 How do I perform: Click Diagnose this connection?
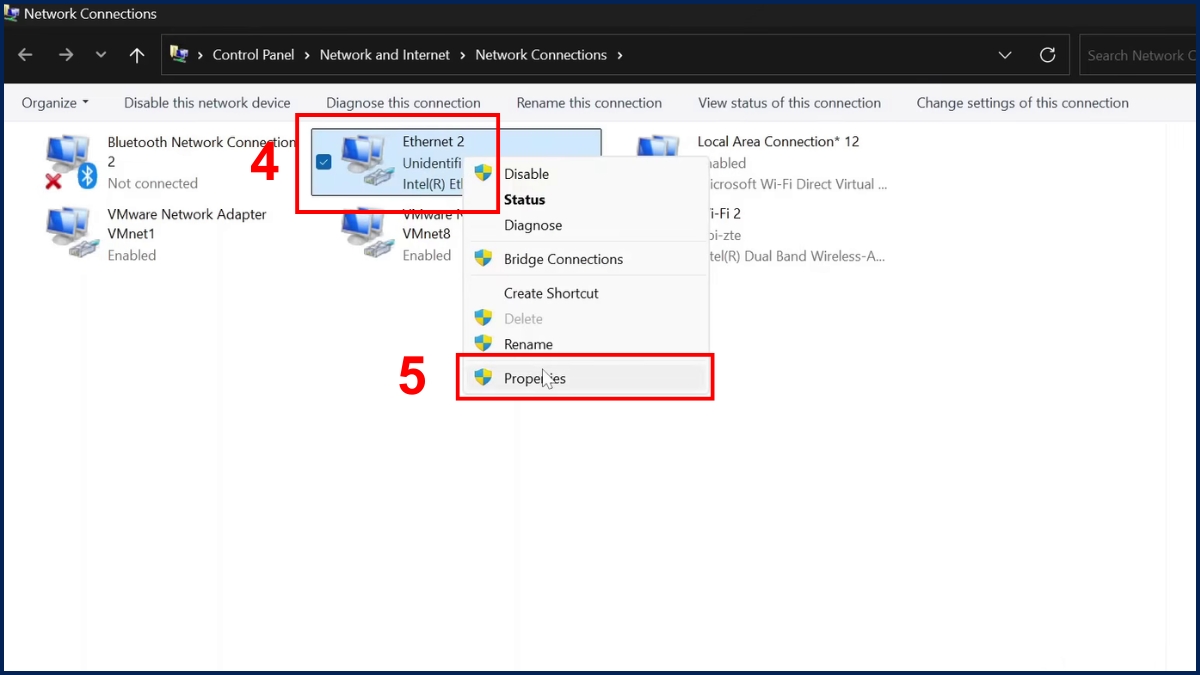[403, 103]
